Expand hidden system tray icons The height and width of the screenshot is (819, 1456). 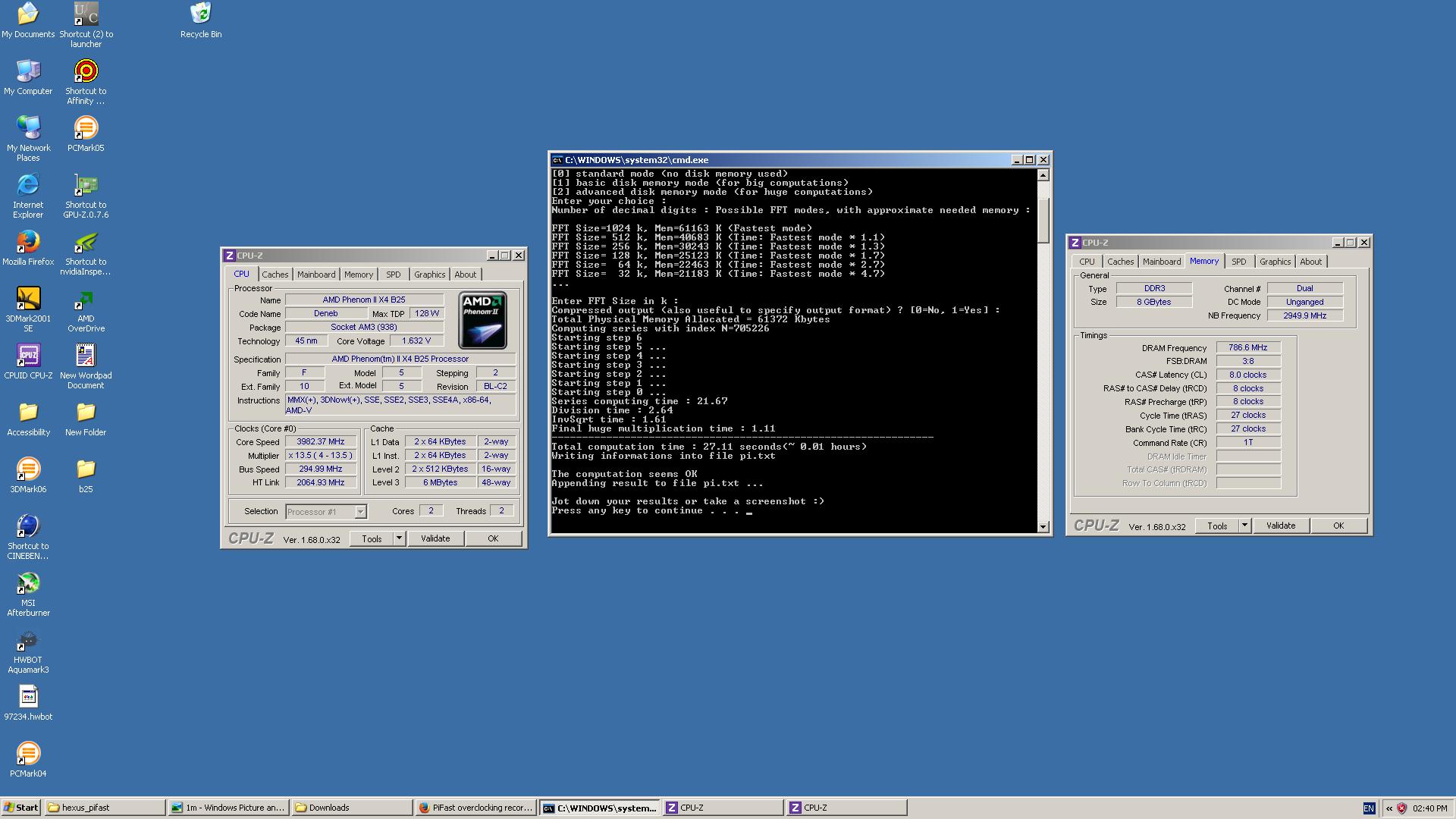point(1389,808)
